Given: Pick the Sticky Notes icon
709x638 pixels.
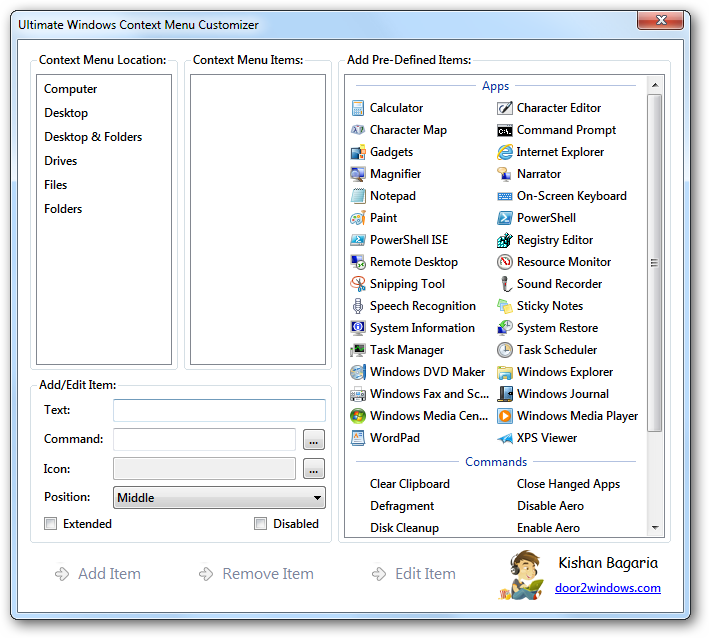Looking at the screenshot, I should pos(506,306).
